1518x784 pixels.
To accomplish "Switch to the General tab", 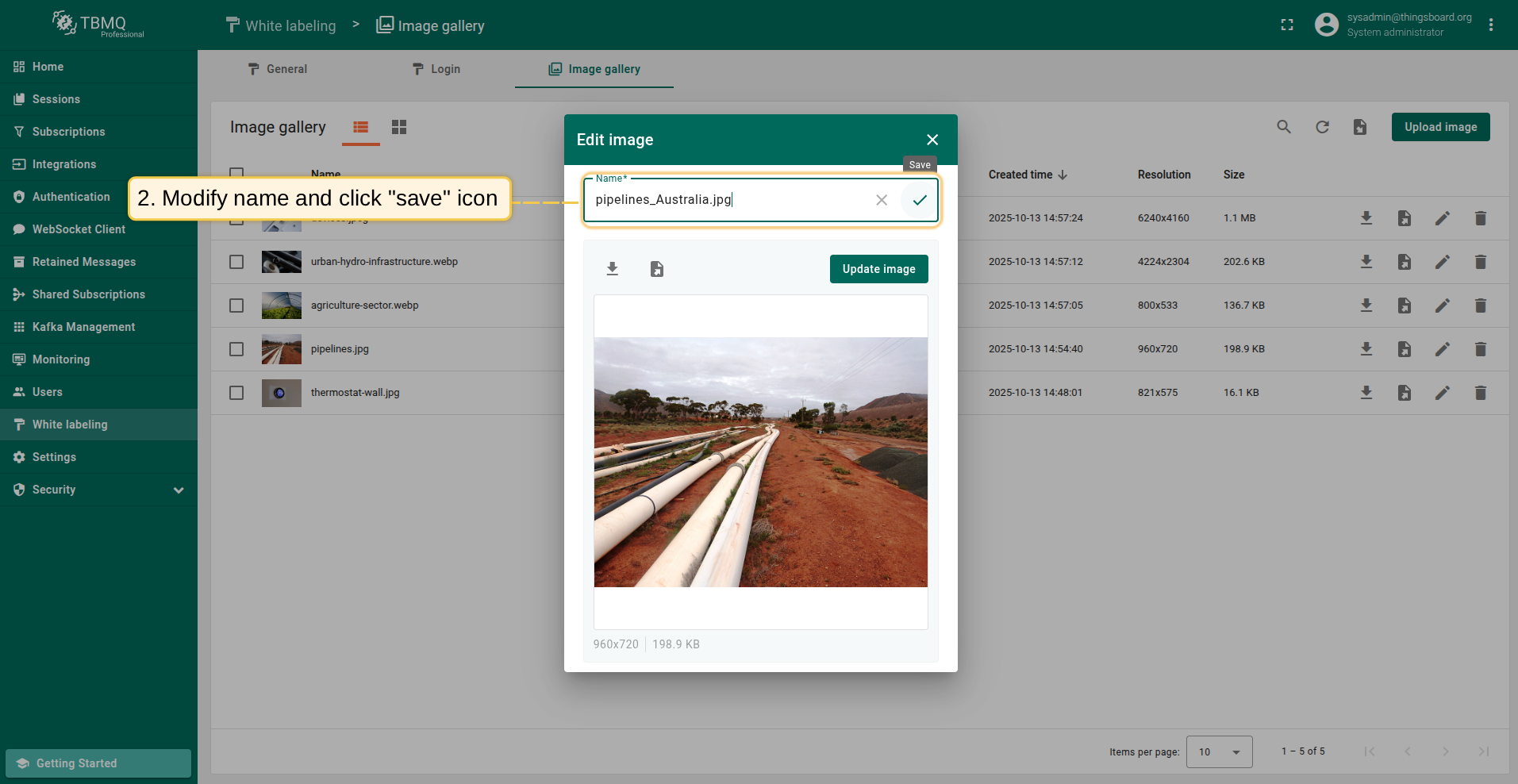I will coord(277,69).
